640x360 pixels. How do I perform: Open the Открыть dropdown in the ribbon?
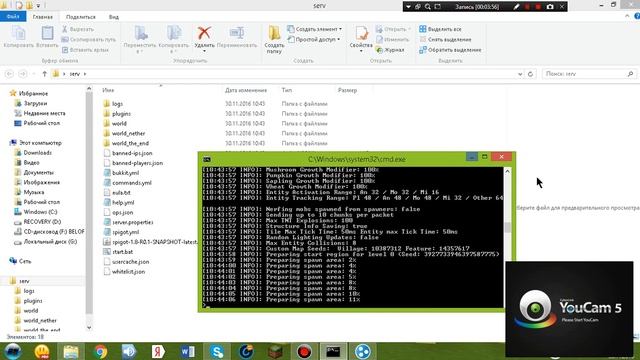[409, 29]
